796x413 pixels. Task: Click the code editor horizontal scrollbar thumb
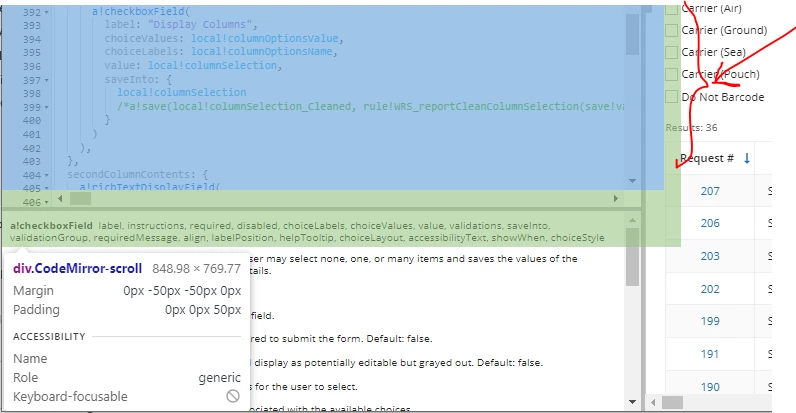click(x=80, y=199)
